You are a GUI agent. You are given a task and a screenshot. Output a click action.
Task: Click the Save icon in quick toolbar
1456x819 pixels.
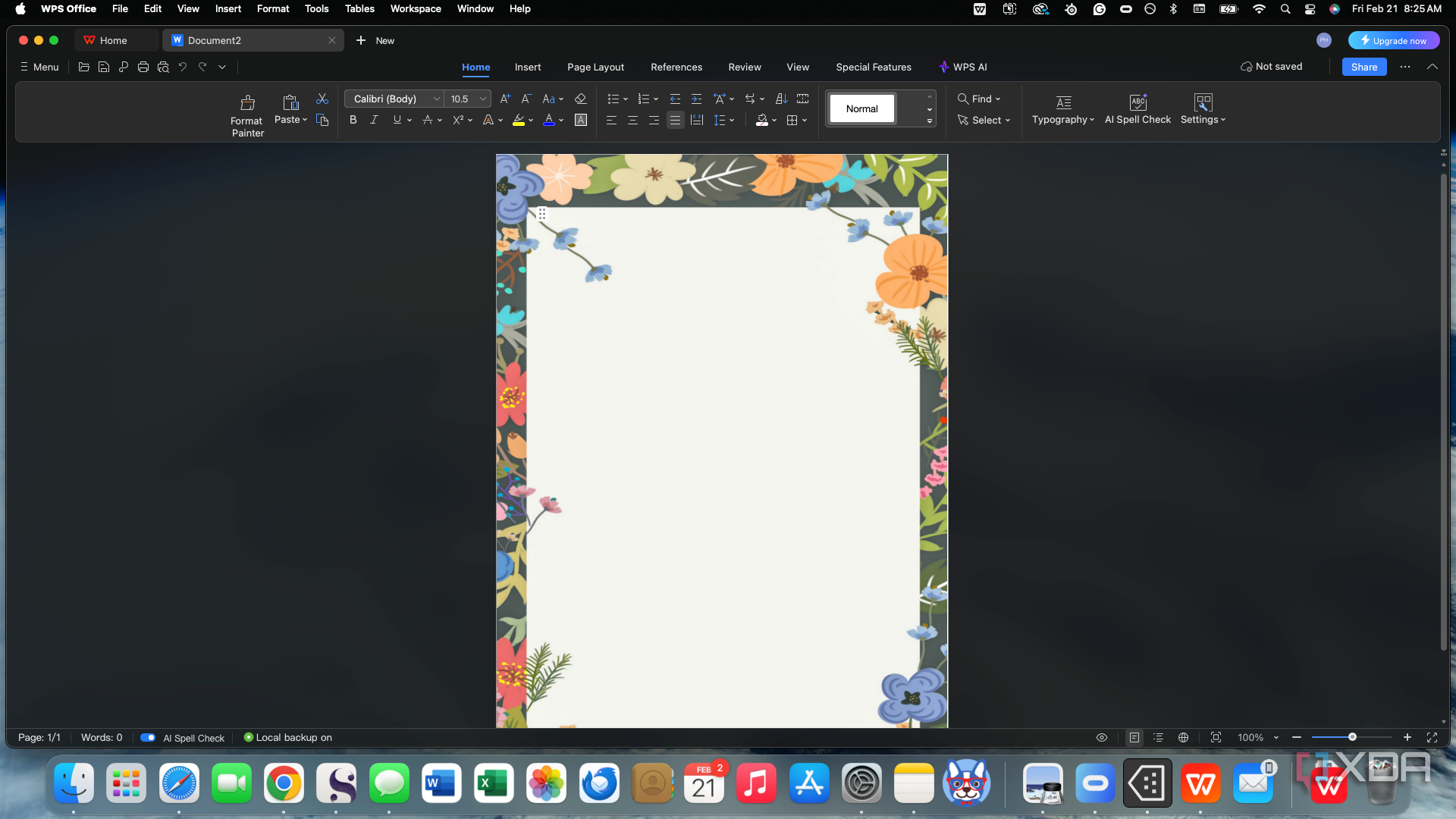click(x=104, y=67)
